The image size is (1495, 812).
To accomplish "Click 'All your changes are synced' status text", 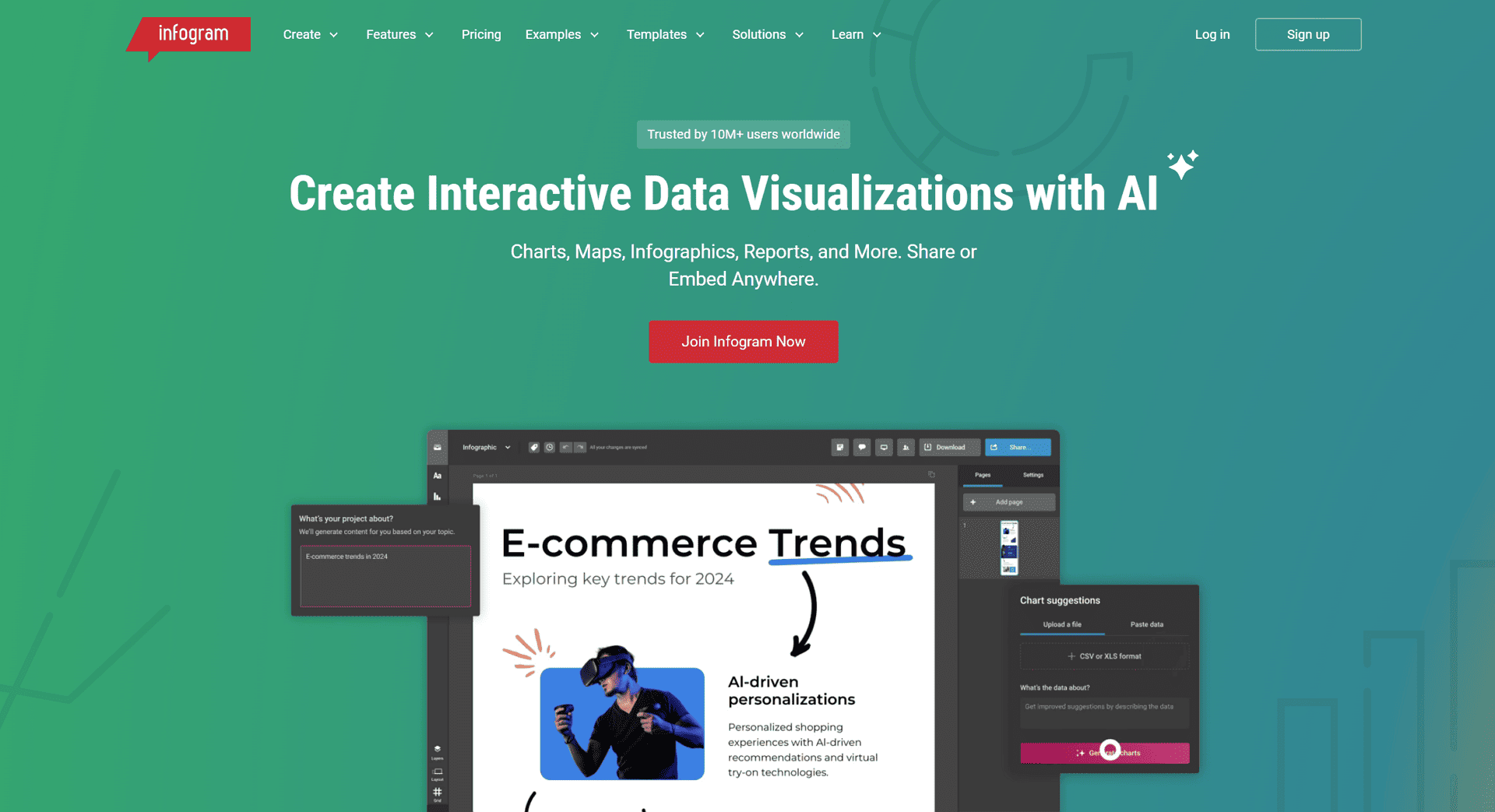I will coord(618,448).
